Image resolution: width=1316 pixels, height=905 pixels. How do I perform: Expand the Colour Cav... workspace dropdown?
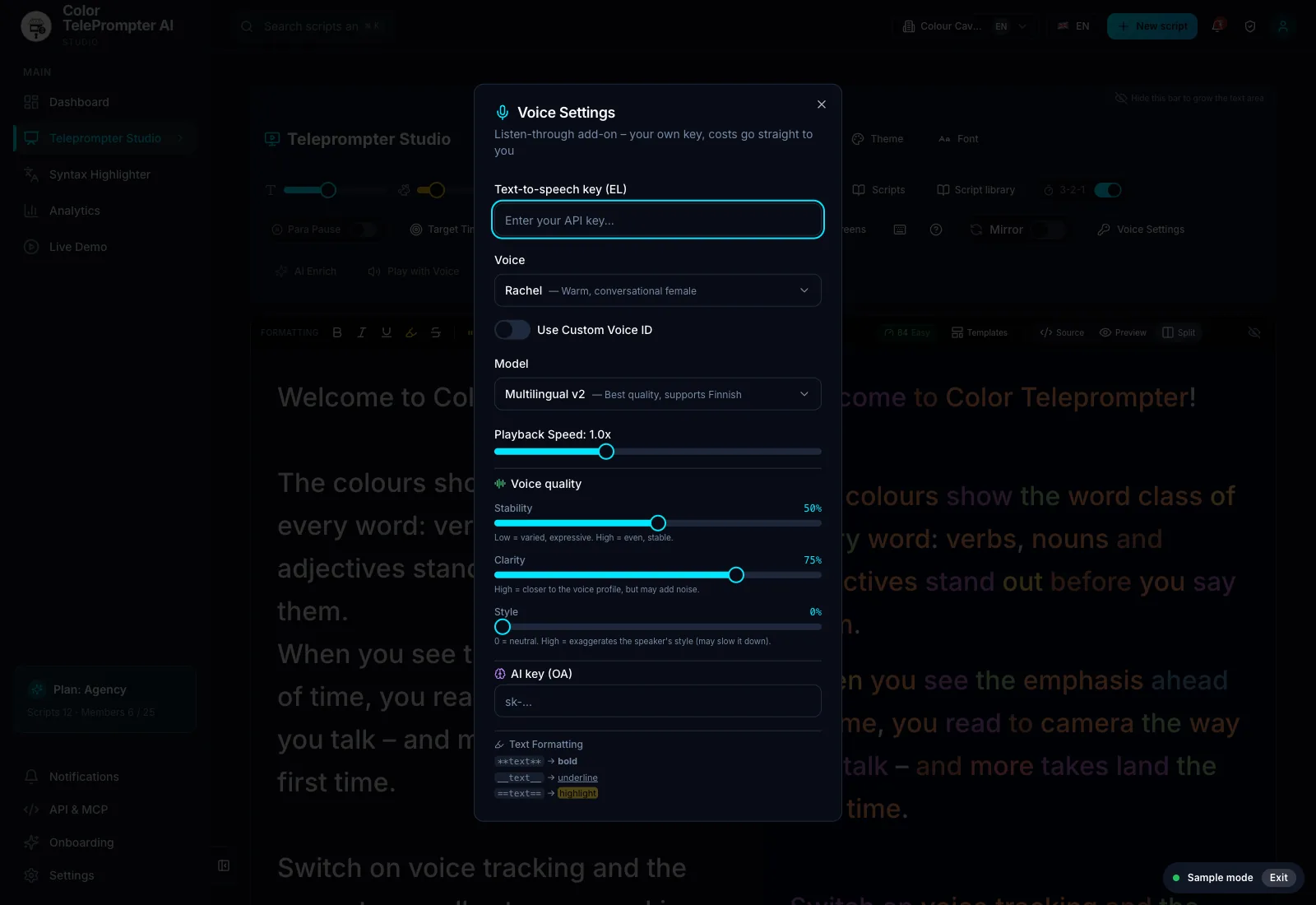pyautogui.click(x=966, y=26)
